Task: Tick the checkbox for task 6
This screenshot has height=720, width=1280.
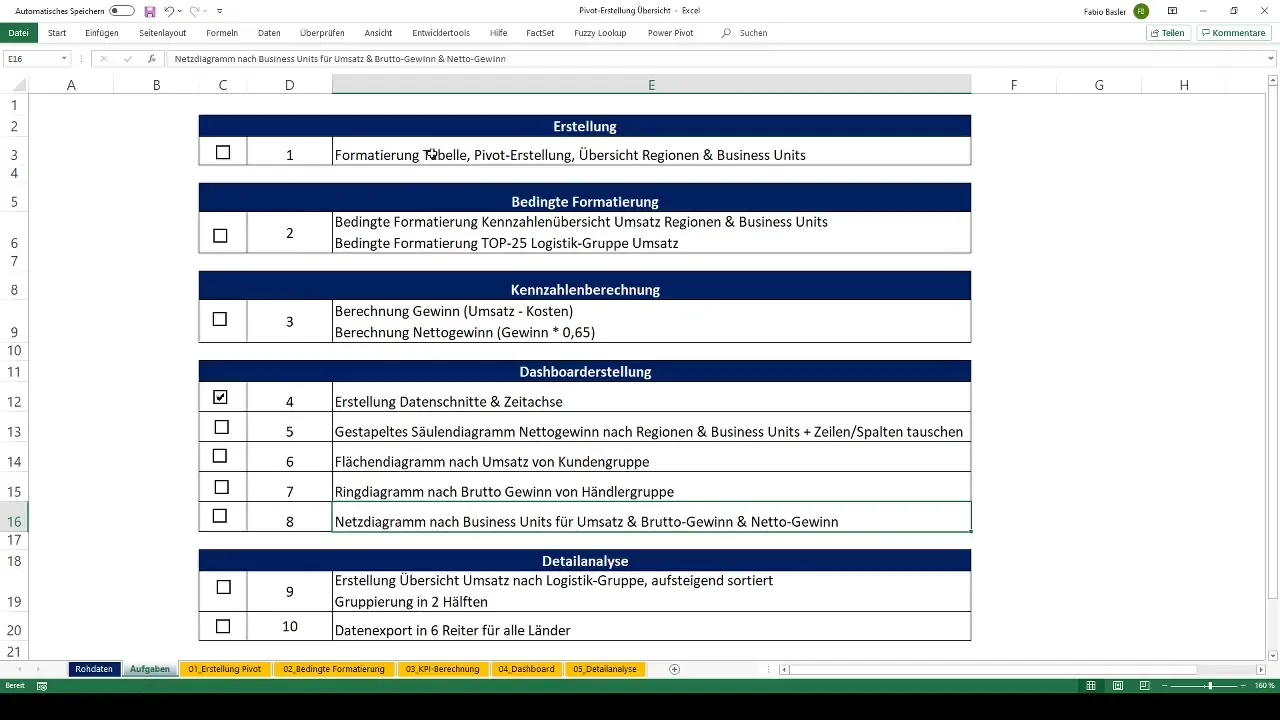Action: [x=220, y=456]
